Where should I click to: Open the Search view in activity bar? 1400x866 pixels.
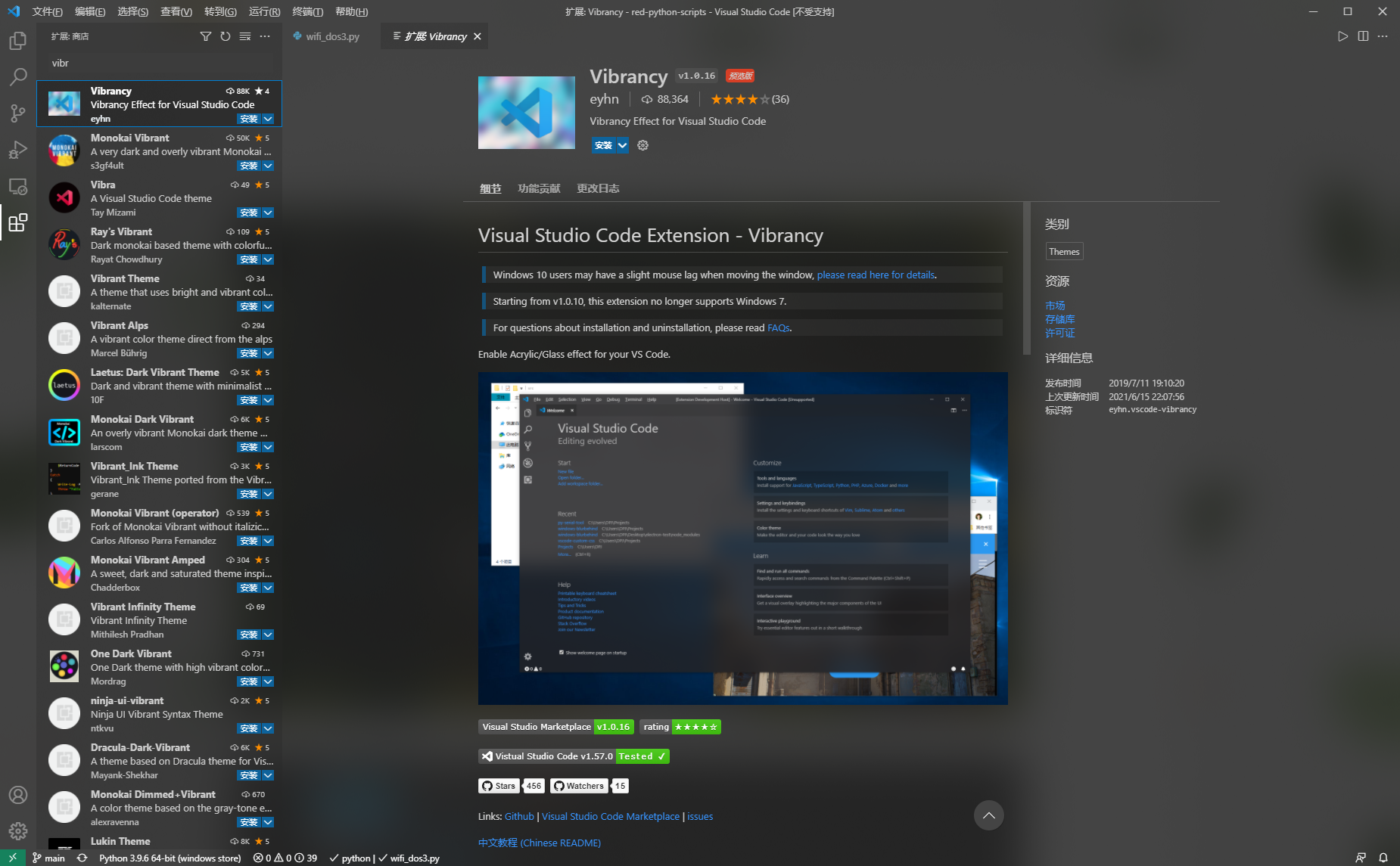pos(18,77)
